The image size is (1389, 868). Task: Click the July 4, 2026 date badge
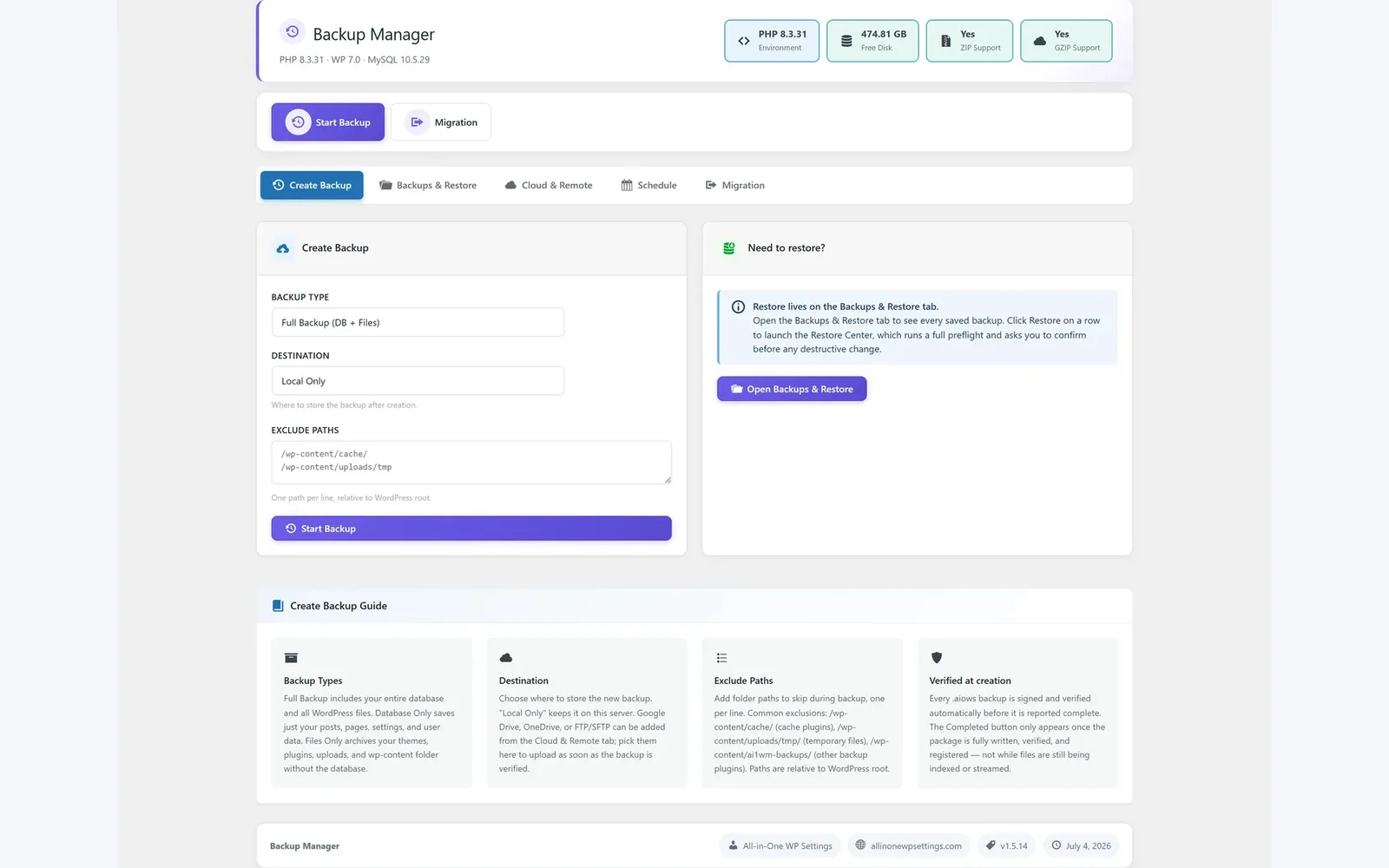click(x=1081, y=845)
